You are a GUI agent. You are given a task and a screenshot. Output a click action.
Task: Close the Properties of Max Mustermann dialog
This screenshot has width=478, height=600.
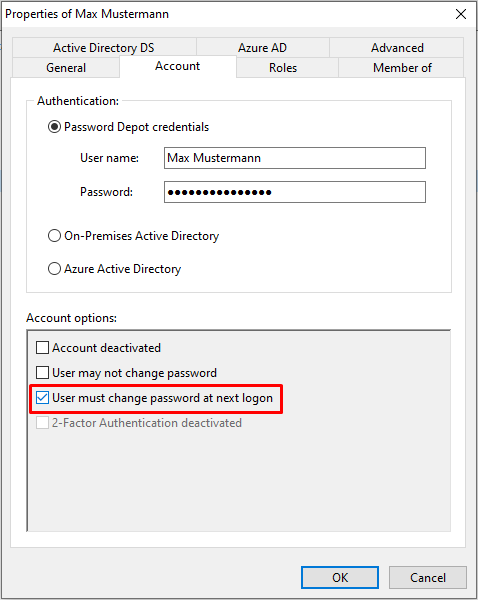coord(461,14)
